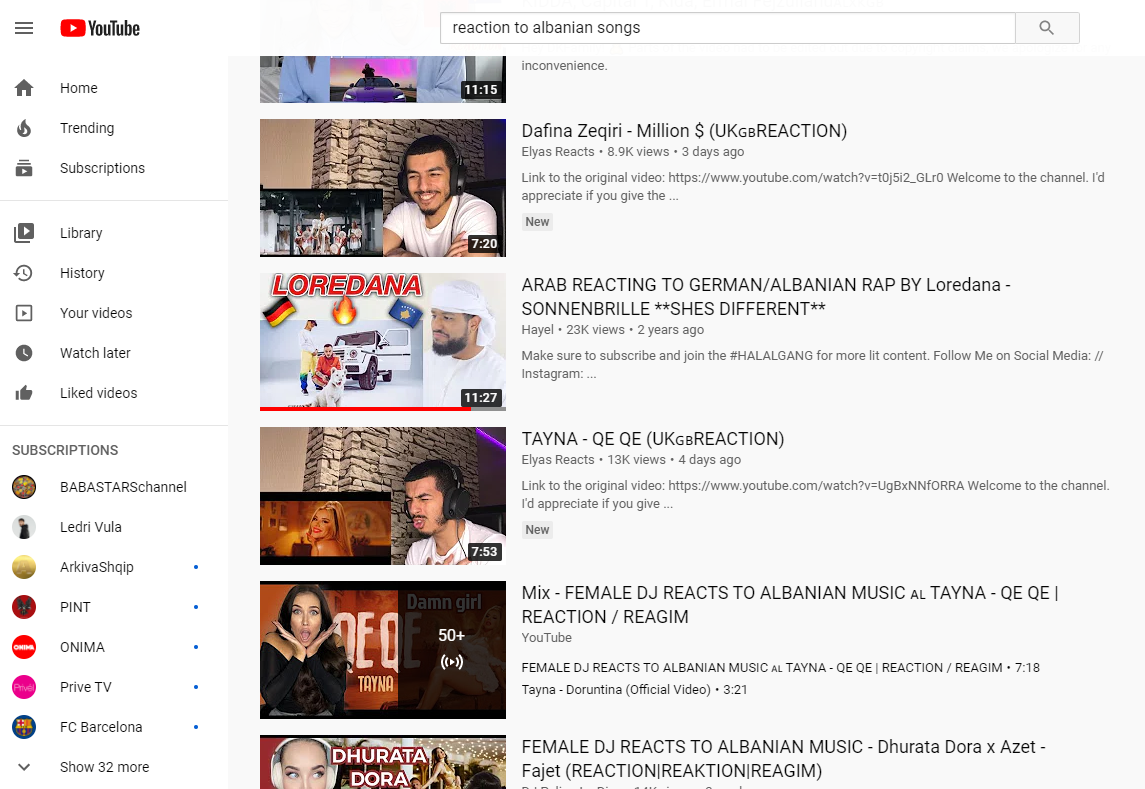Open the 11:15 video thumbnail at top
This screenshot has height=789, width=1145.
(383, 79)
